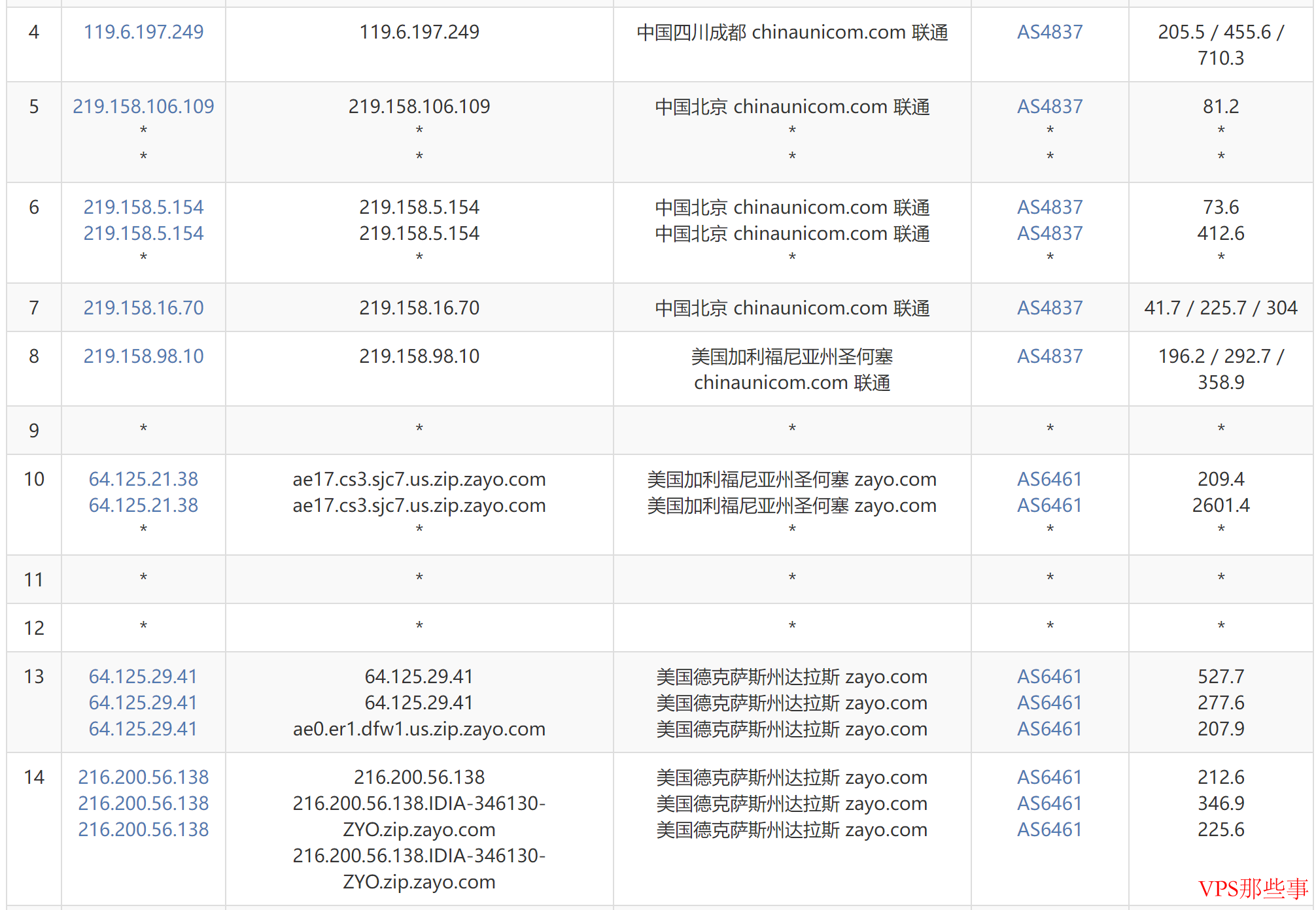Select latency value 73.6 in hop 6
Viewport: 1316px width, 910px height.
pyautogui.click(x=1221, y=207)
